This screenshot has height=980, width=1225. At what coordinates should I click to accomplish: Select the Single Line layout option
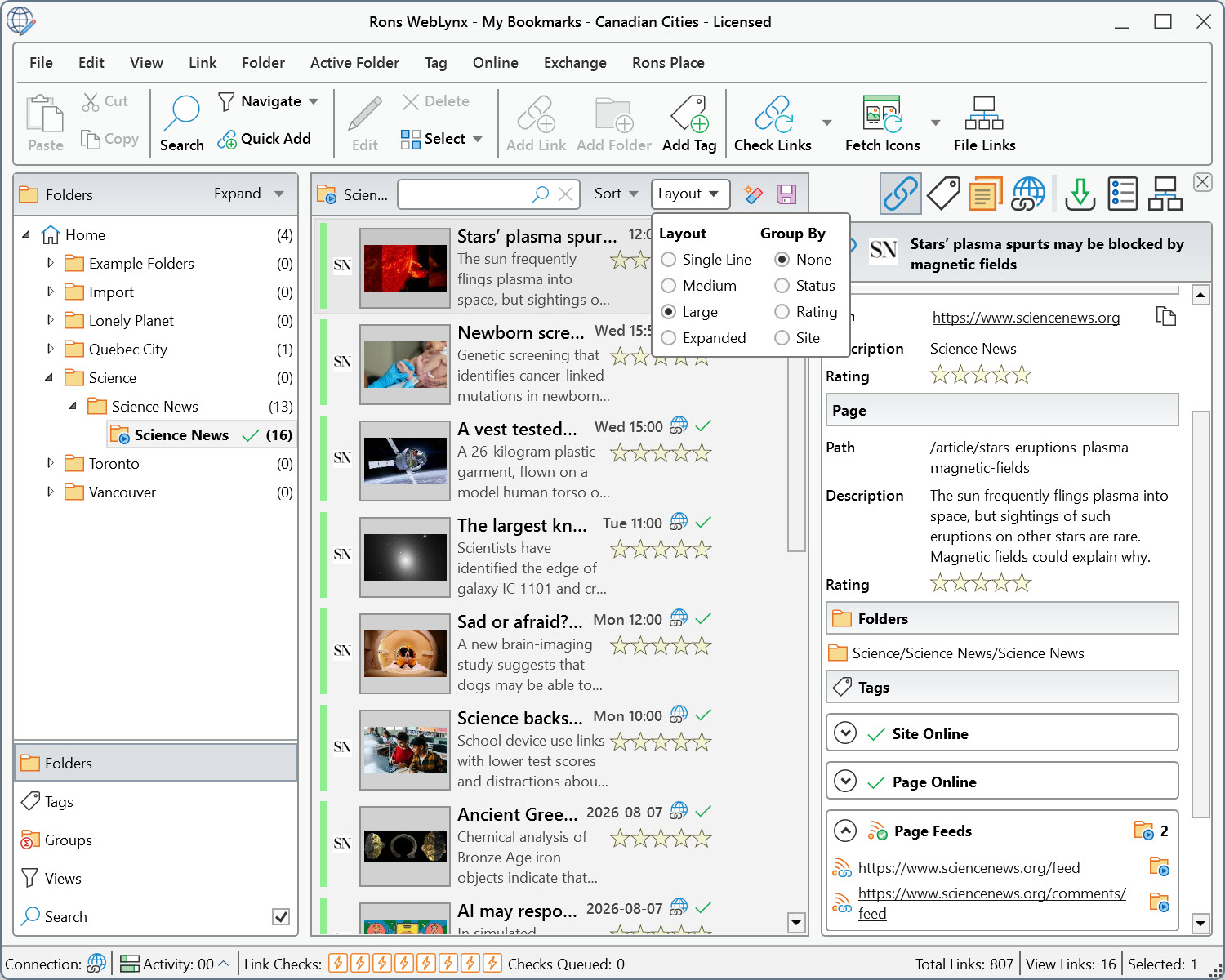(x=706, y=260)
